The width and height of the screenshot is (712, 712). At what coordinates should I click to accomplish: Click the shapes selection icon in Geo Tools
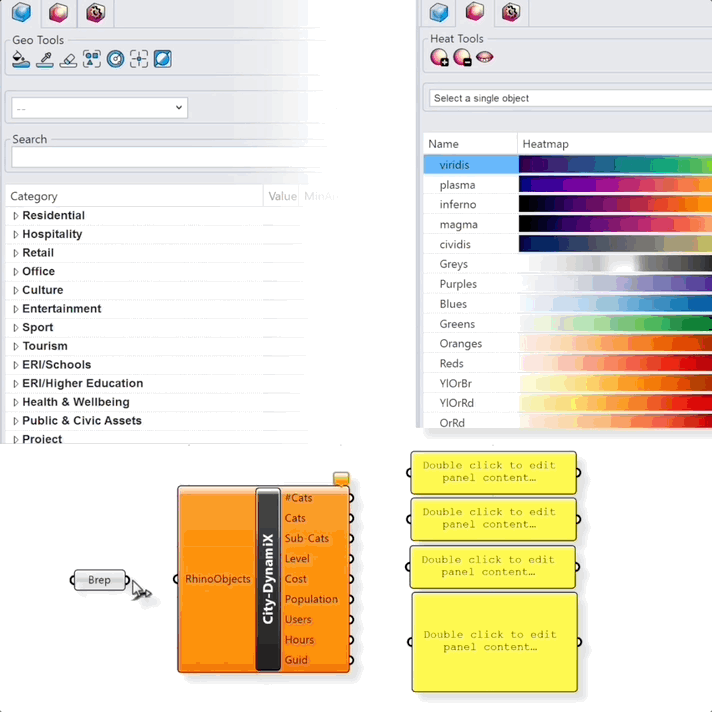click(x=92, y=60)
